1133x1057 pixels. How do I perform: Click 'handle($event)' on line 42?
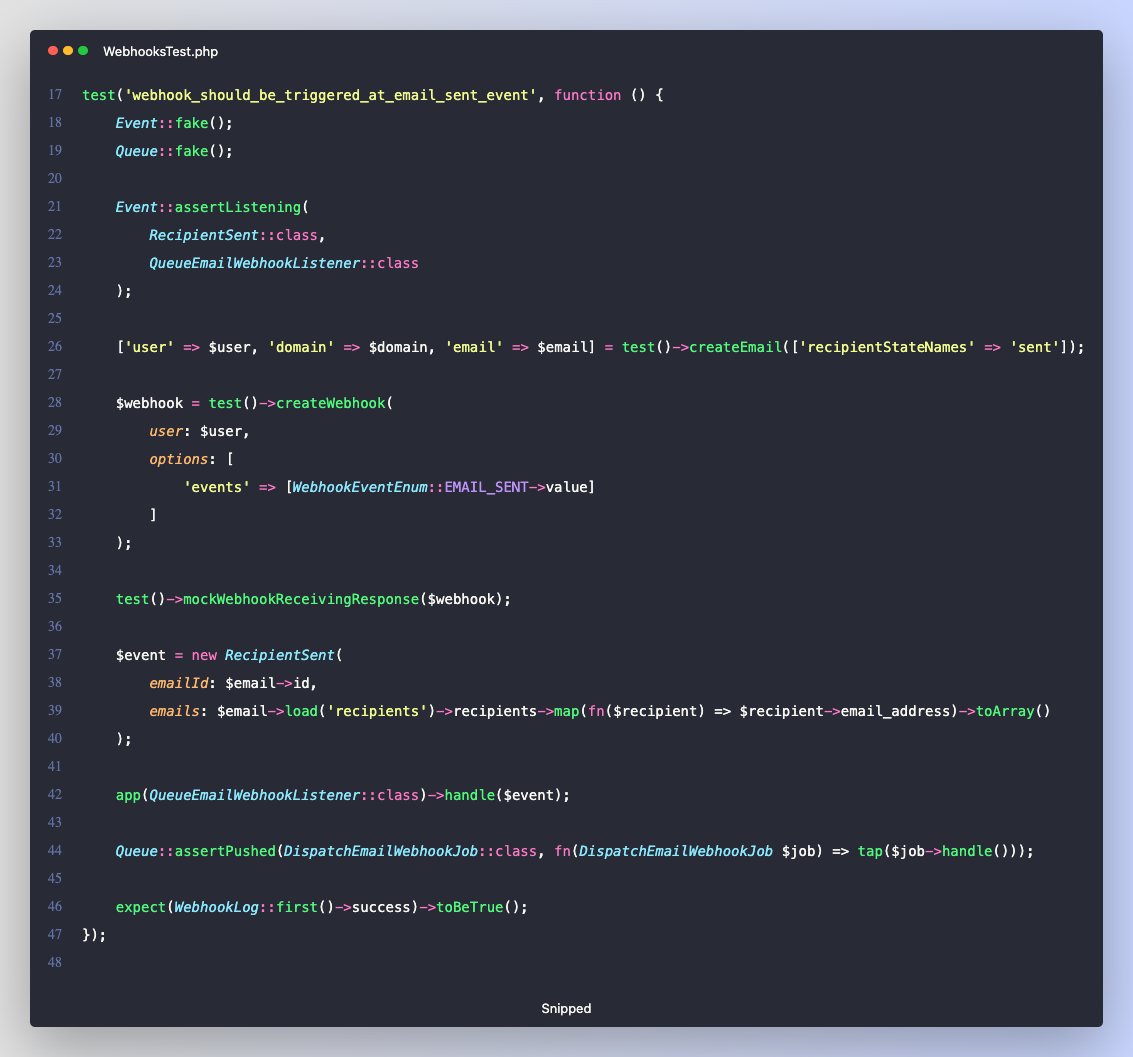point(502,795)
